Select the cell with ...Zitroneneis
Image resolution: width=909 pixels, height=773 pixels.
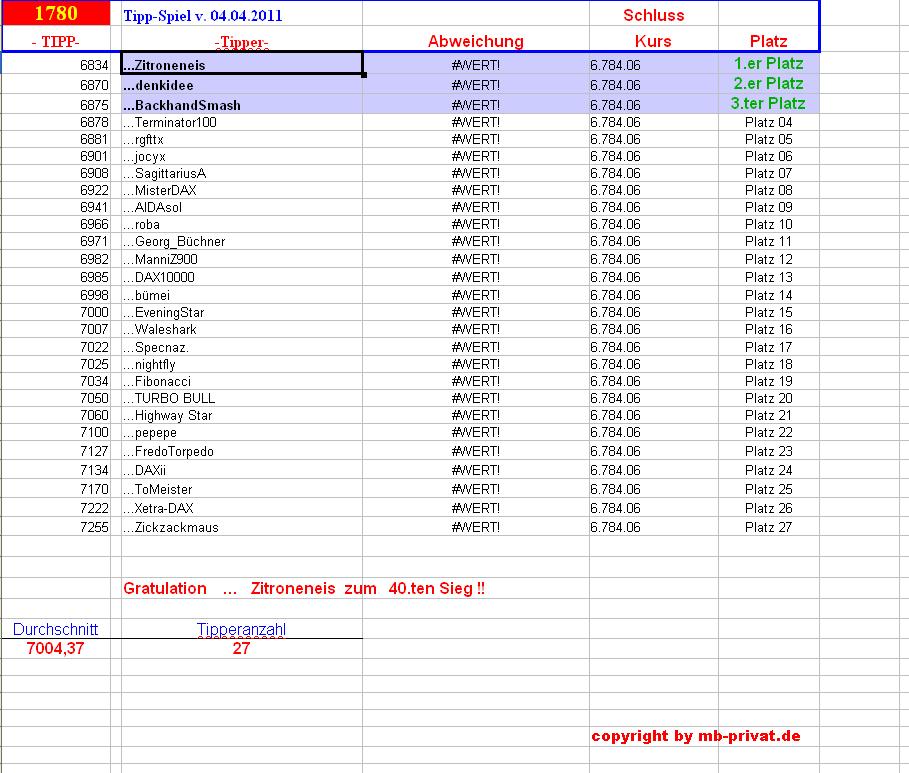click(242, 63)
